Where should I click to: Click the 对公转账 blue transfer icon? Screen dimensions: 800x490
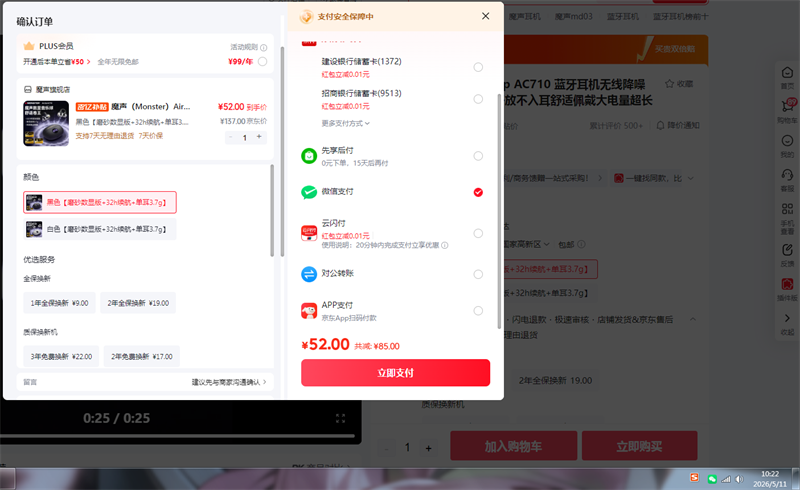(309, 274)
